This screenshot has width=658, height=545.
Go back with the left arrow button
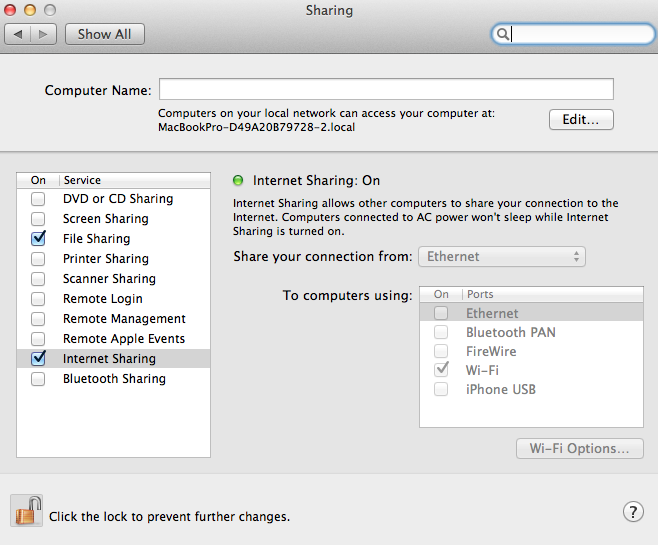18,34
